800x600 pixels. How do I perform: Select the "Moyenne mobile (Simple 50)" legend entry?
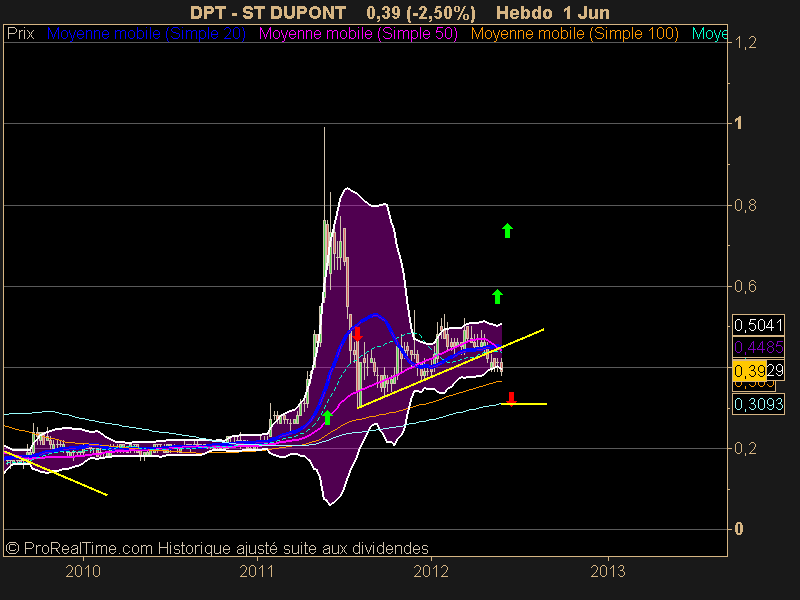(358, 34)
